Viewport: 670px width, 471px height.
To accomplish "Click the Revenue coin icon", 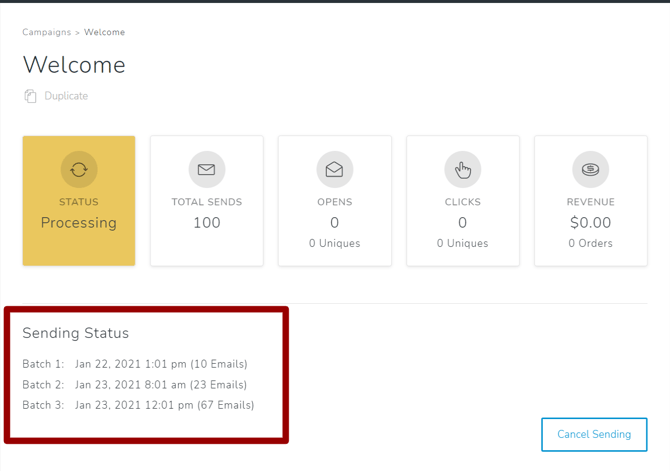I will coord(591,170).
